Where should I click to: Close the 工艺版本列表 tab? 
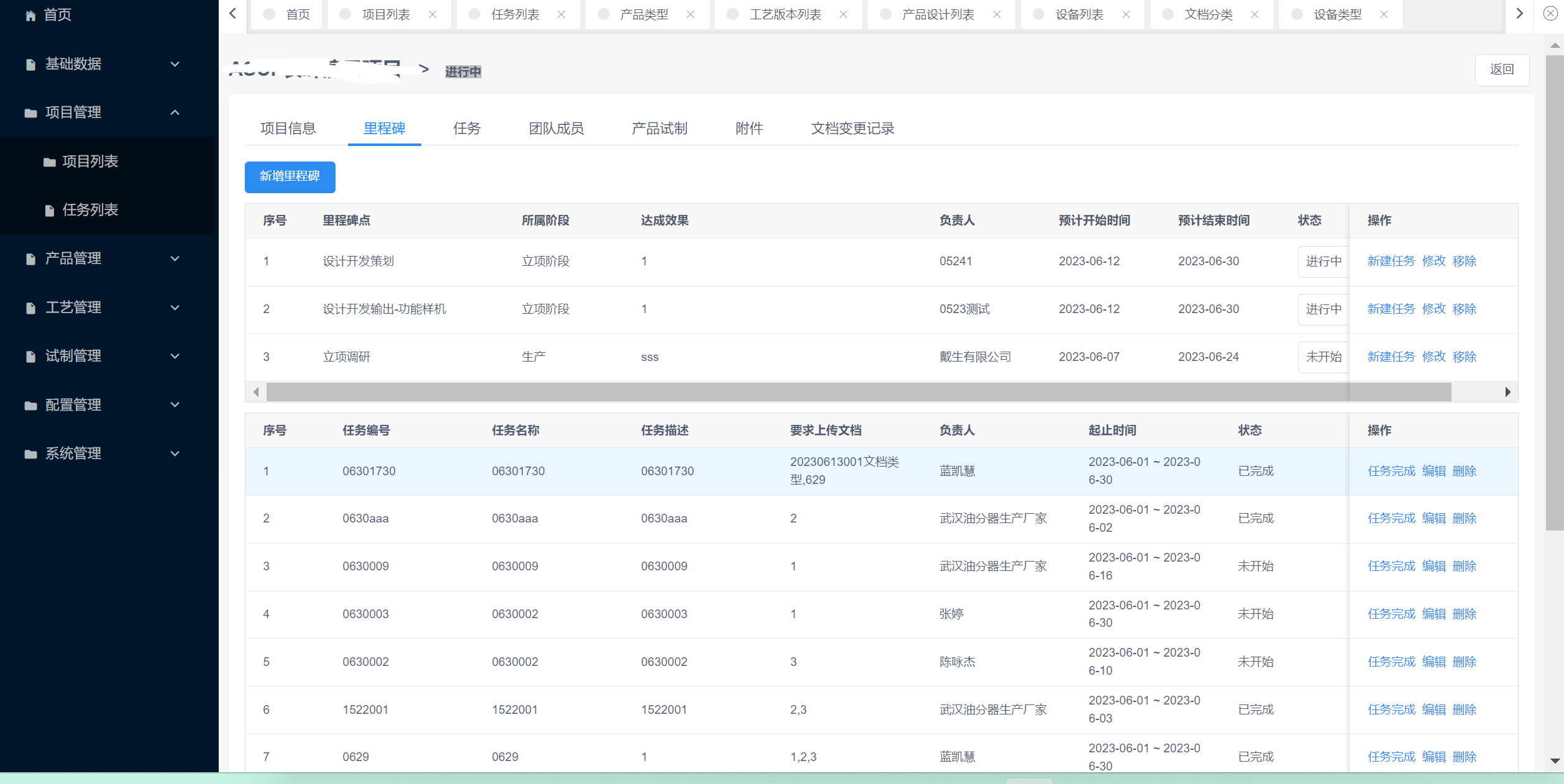843,14
